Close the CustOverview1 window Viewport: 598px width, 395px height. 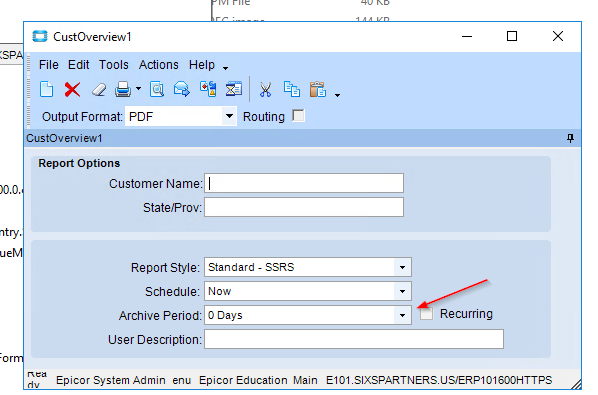coord(558,37)
